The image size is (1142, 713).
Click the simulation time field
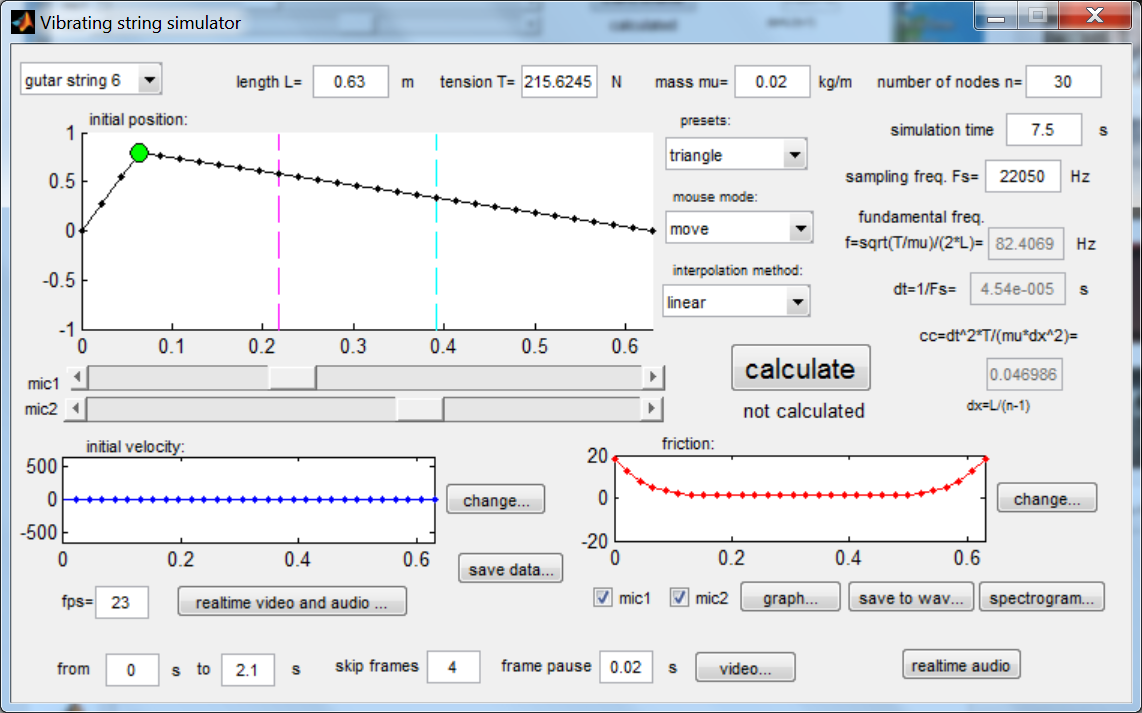pos(1043,130)
